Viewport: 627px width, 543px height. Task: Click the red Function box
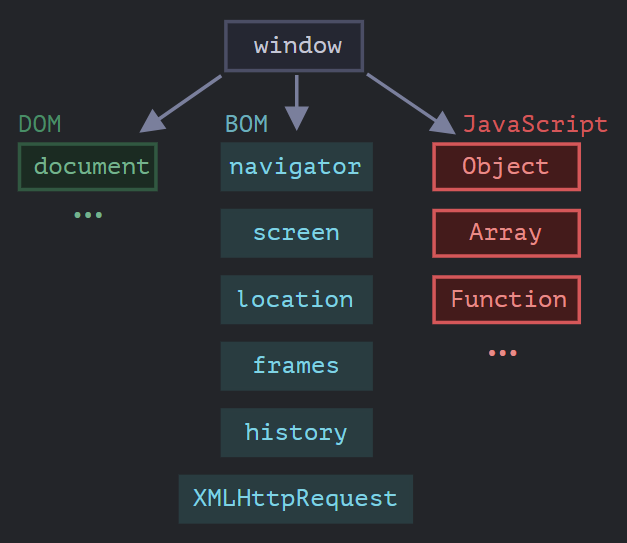pyautogui.click(x=506, y=299)
